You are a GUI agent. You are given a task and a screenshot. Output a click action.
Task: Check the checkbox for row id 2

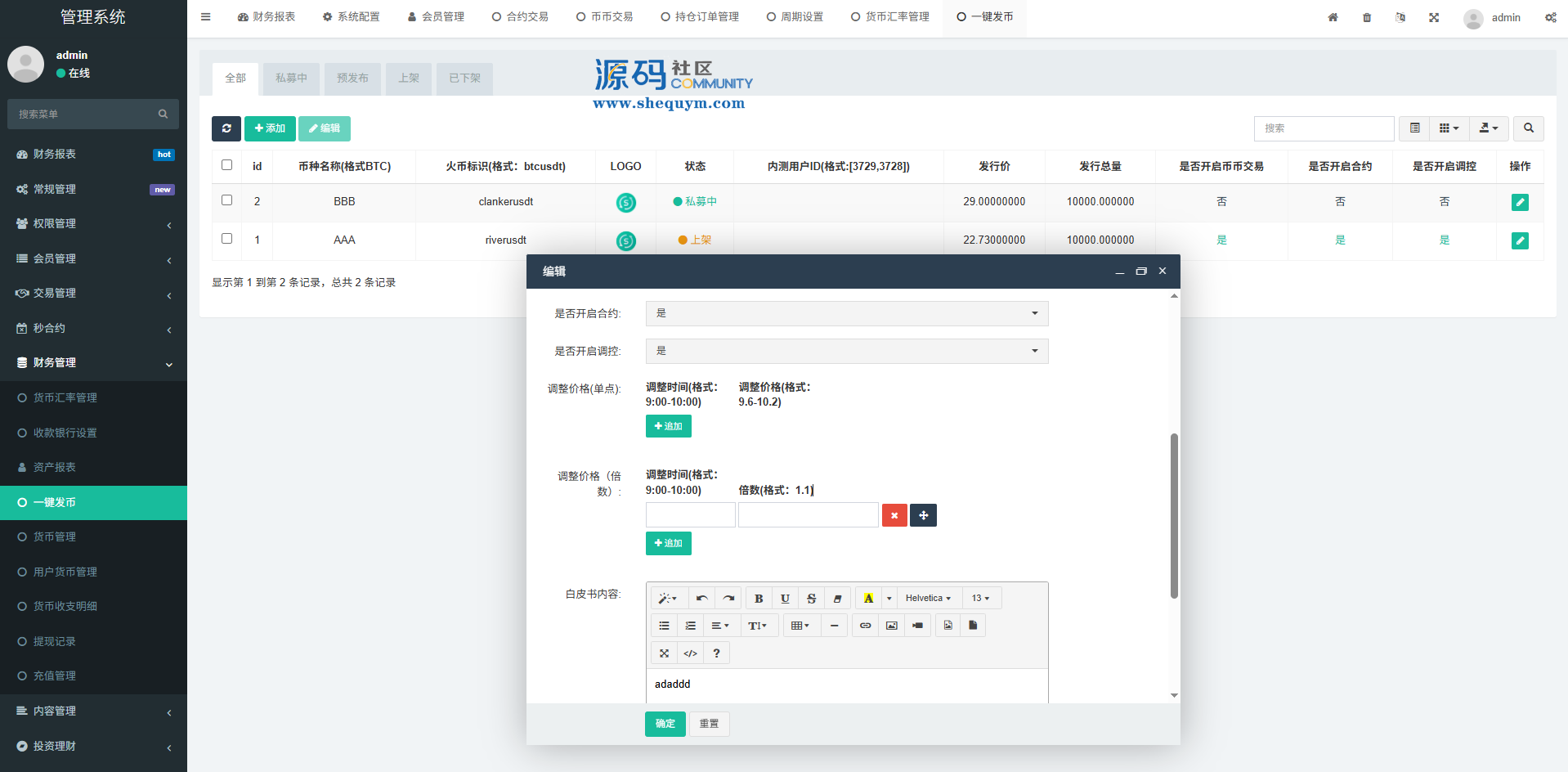tap(227, 200)
